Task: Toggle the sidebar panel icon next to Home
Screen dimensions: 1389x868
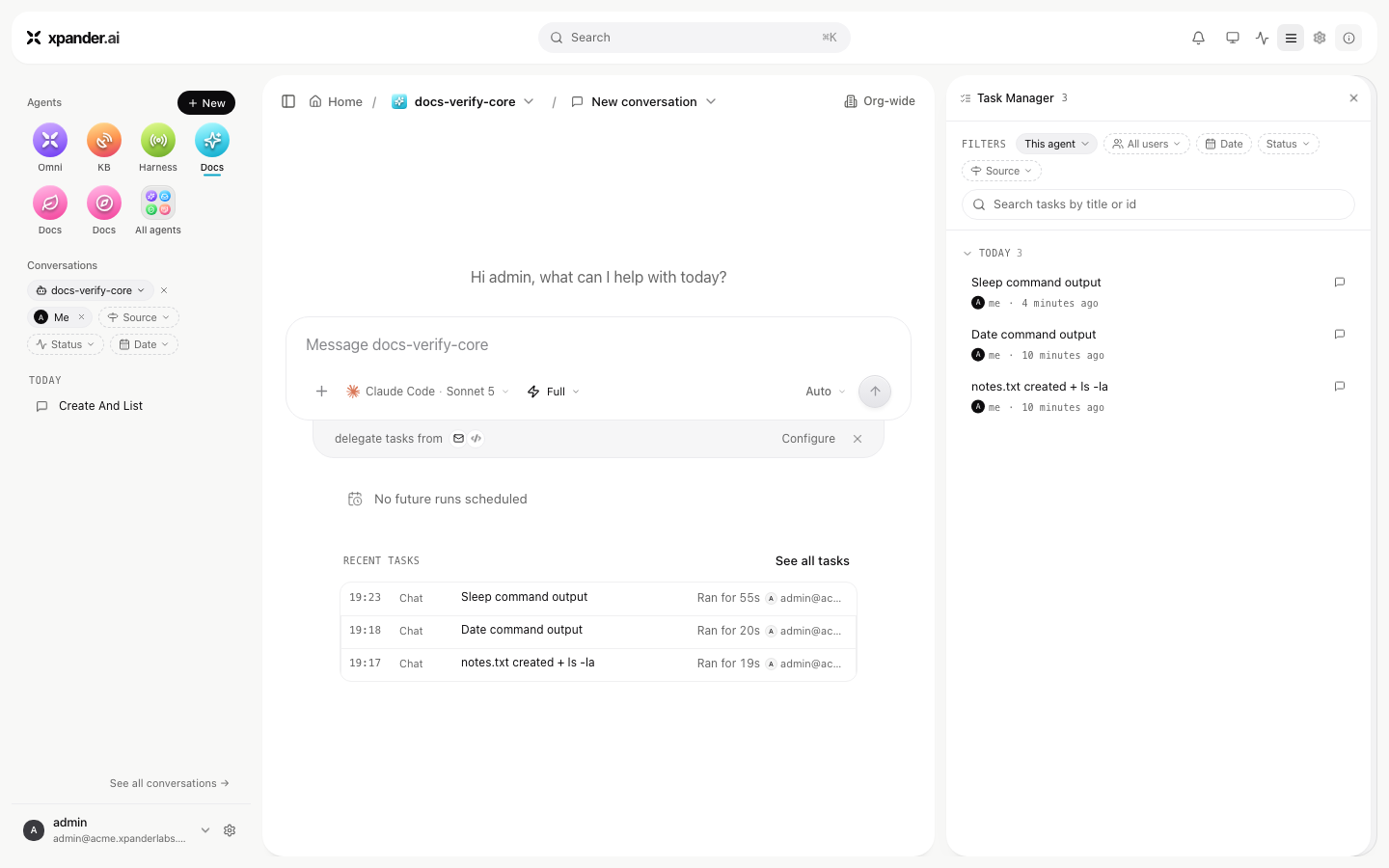Action: 288,101
